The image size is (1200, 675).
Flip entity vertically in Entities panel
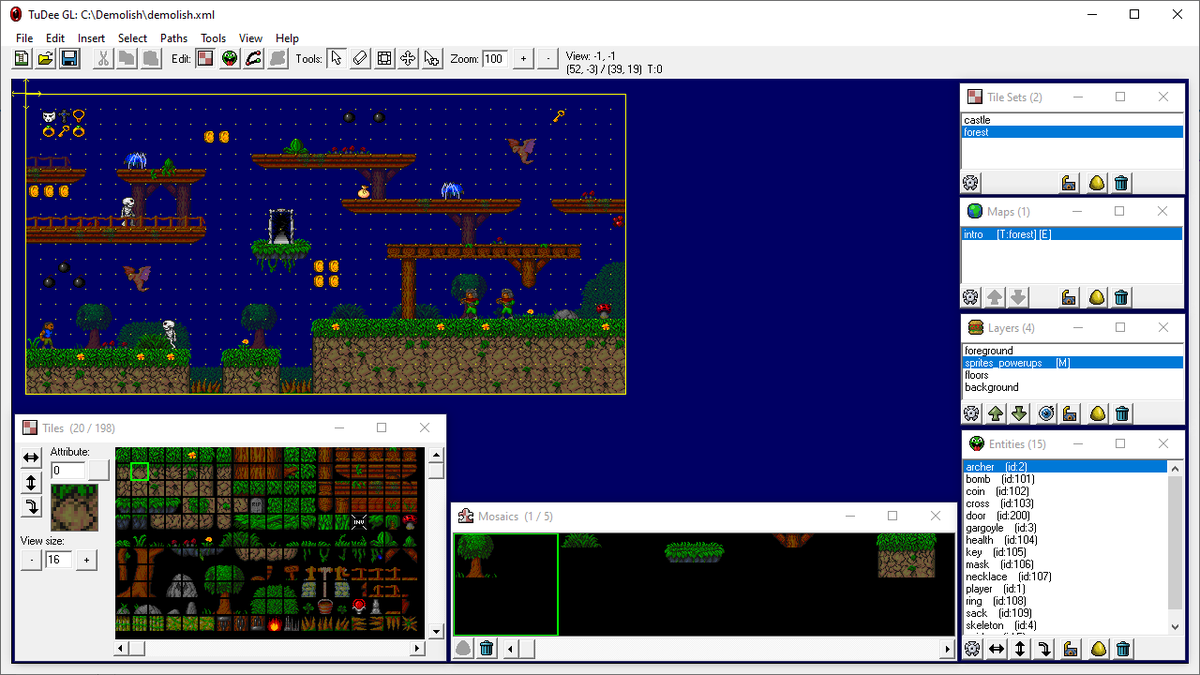click(x=1019, y=649)
